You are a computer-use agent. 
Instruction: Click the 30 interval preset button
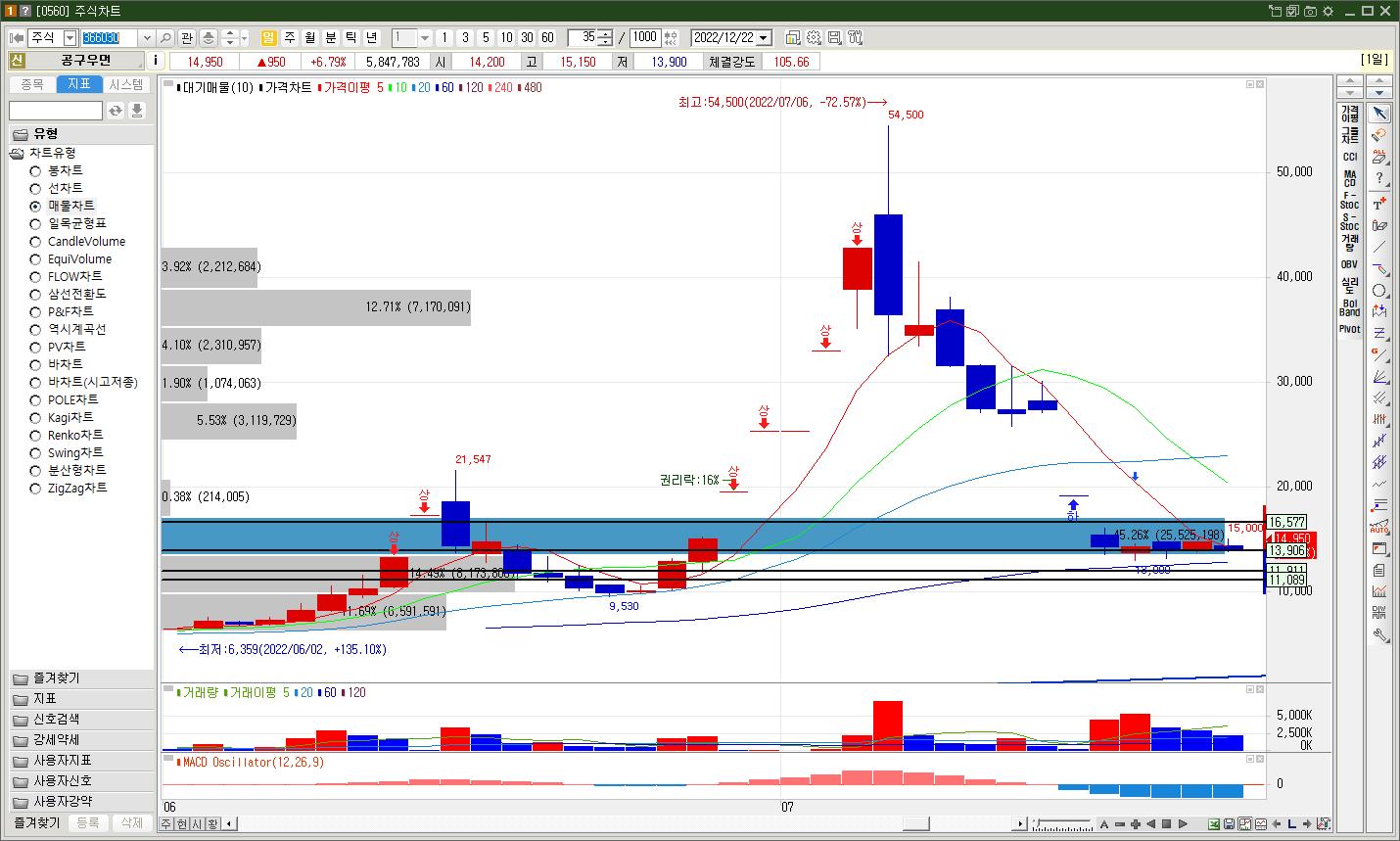[527, 38]
